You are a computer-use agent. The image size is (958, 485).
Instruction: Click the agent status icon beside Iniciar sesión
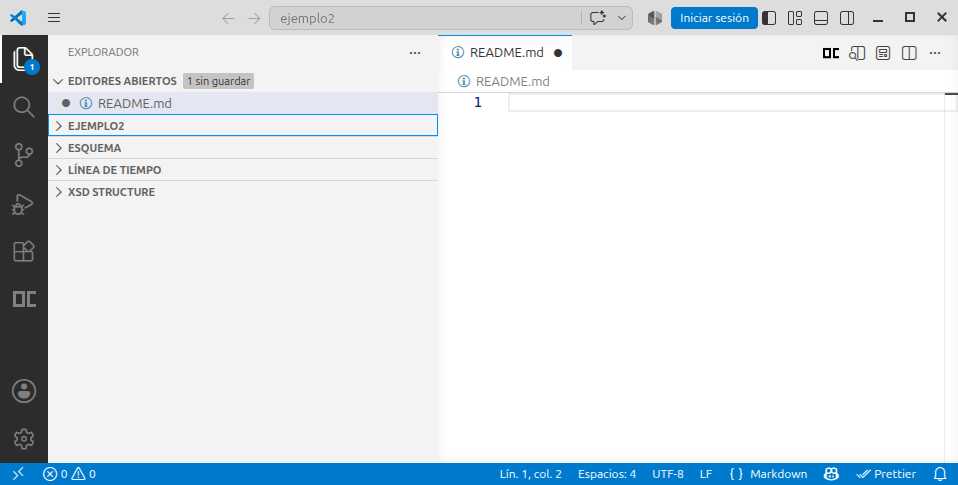point(654,18)
